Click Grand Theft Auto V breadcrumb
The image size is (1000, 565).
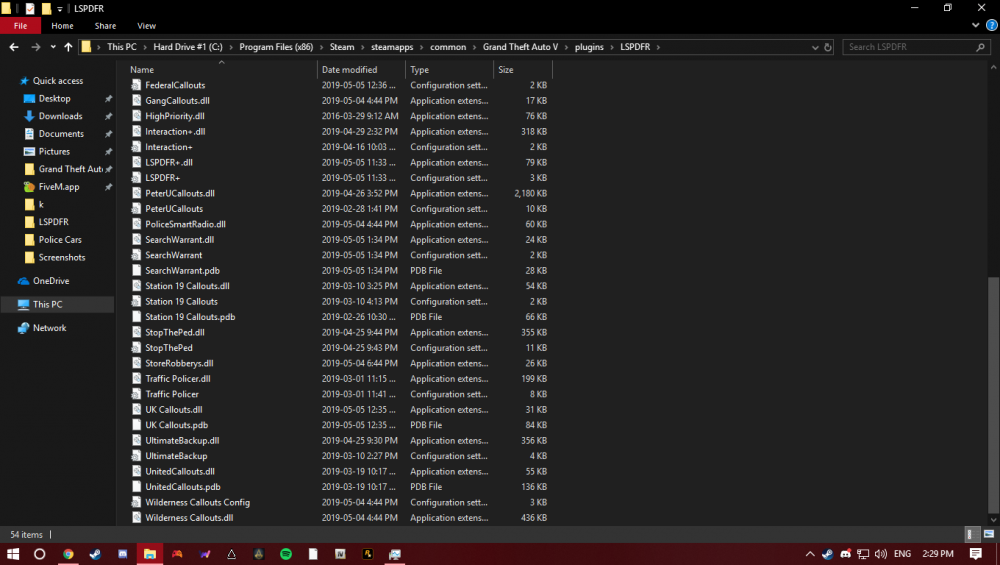[520, 47]
